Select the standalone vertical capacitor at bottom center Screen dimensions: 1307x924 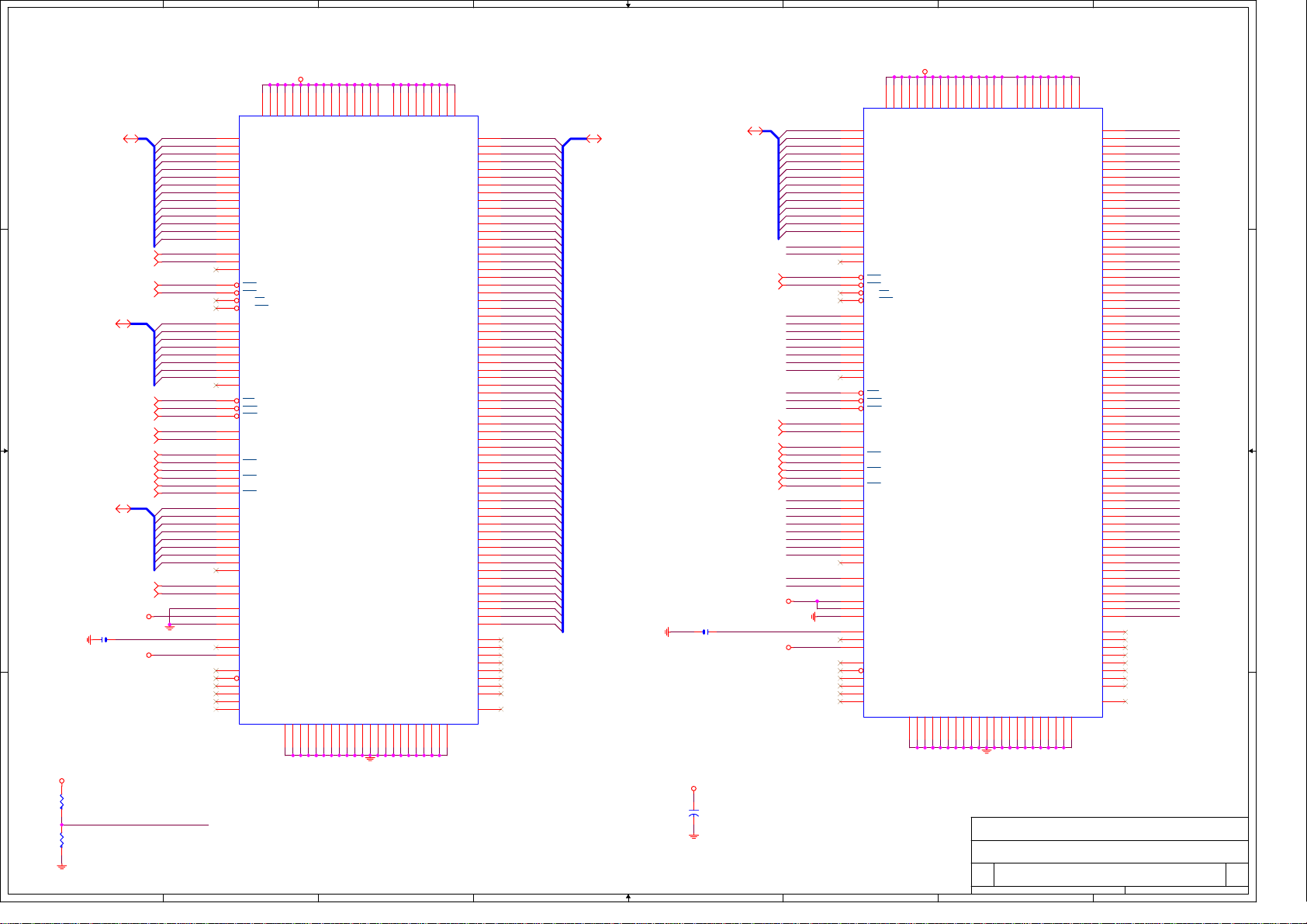tap(693, 813)
